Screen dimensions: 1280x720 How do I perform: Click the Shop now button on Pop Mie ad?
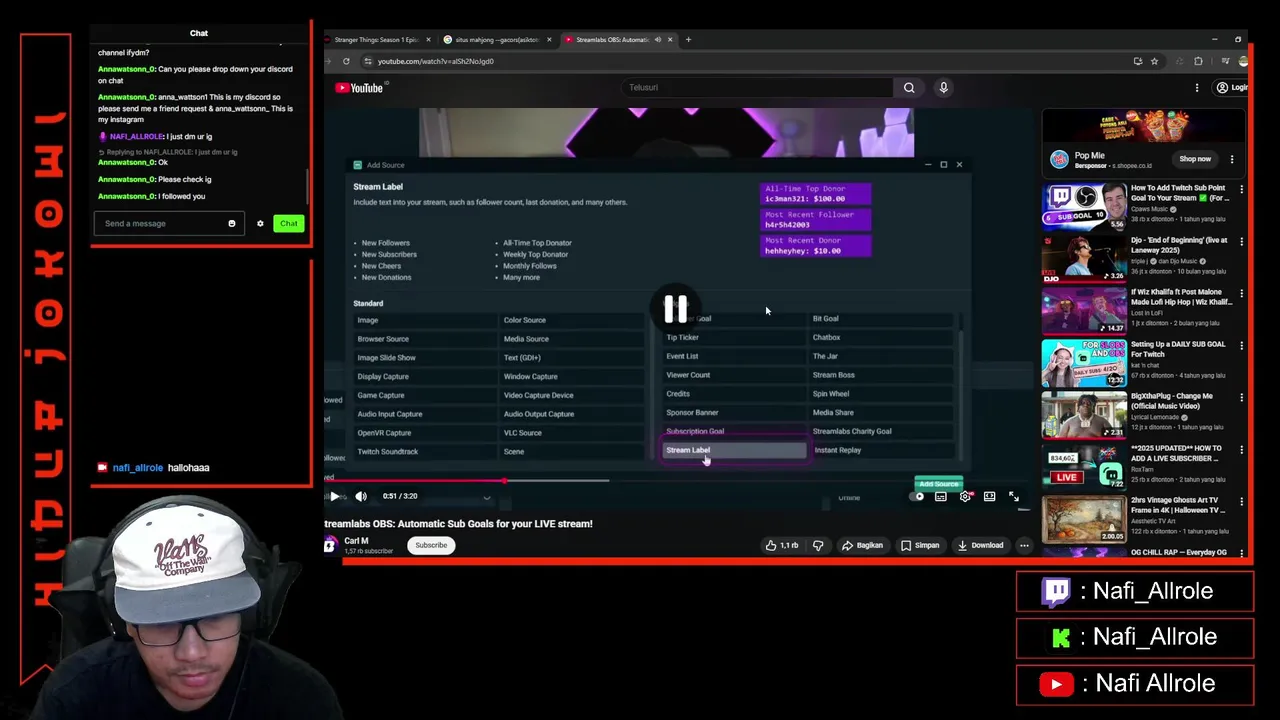click(1195, 159)
